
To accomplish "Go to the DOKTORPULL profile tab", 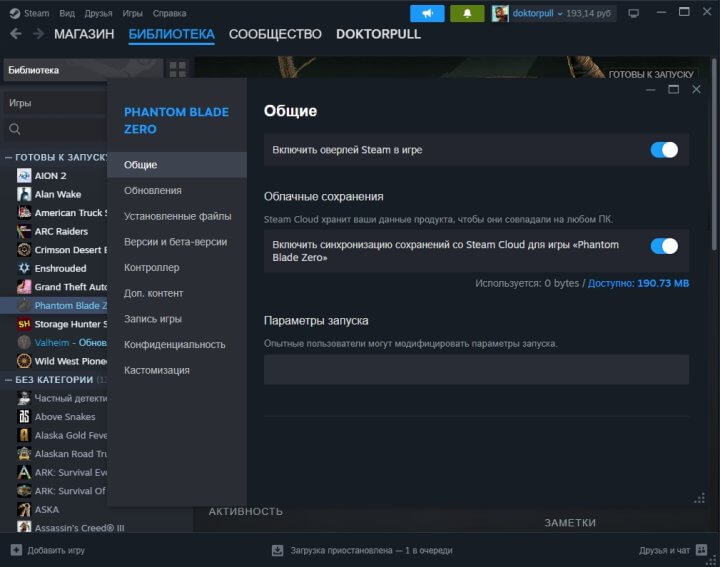I will coord(378,34).
